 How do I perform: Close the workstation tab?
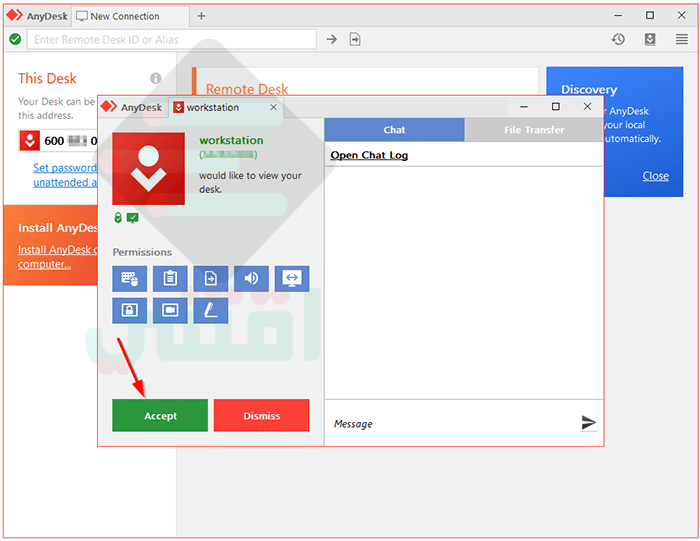(274, 107)
